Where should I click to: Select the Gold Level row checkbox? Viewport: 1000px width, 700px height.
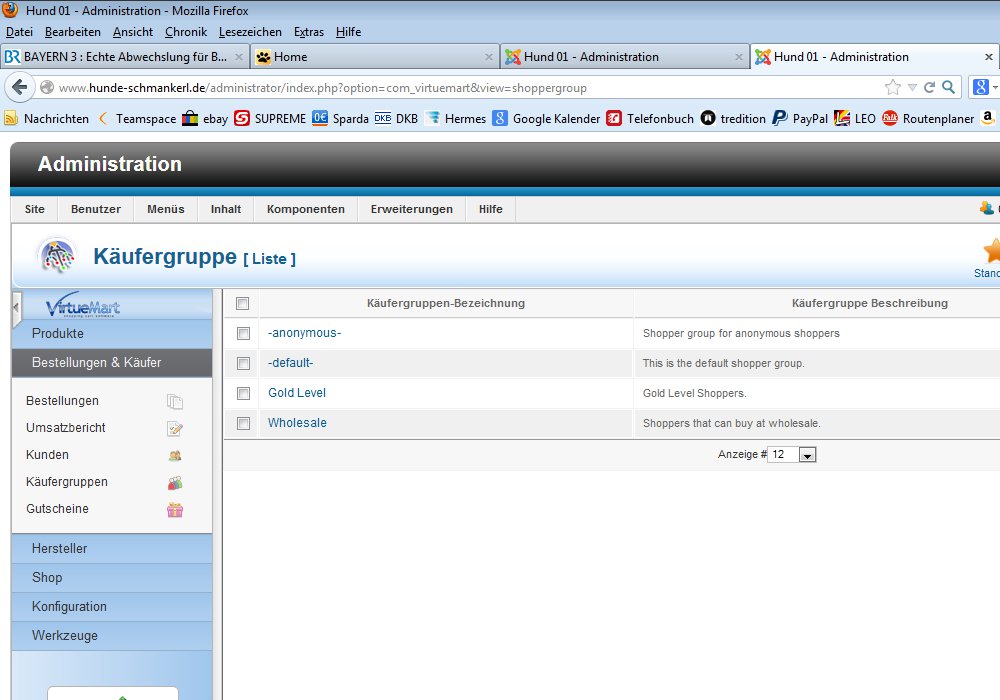pos(243,393)
